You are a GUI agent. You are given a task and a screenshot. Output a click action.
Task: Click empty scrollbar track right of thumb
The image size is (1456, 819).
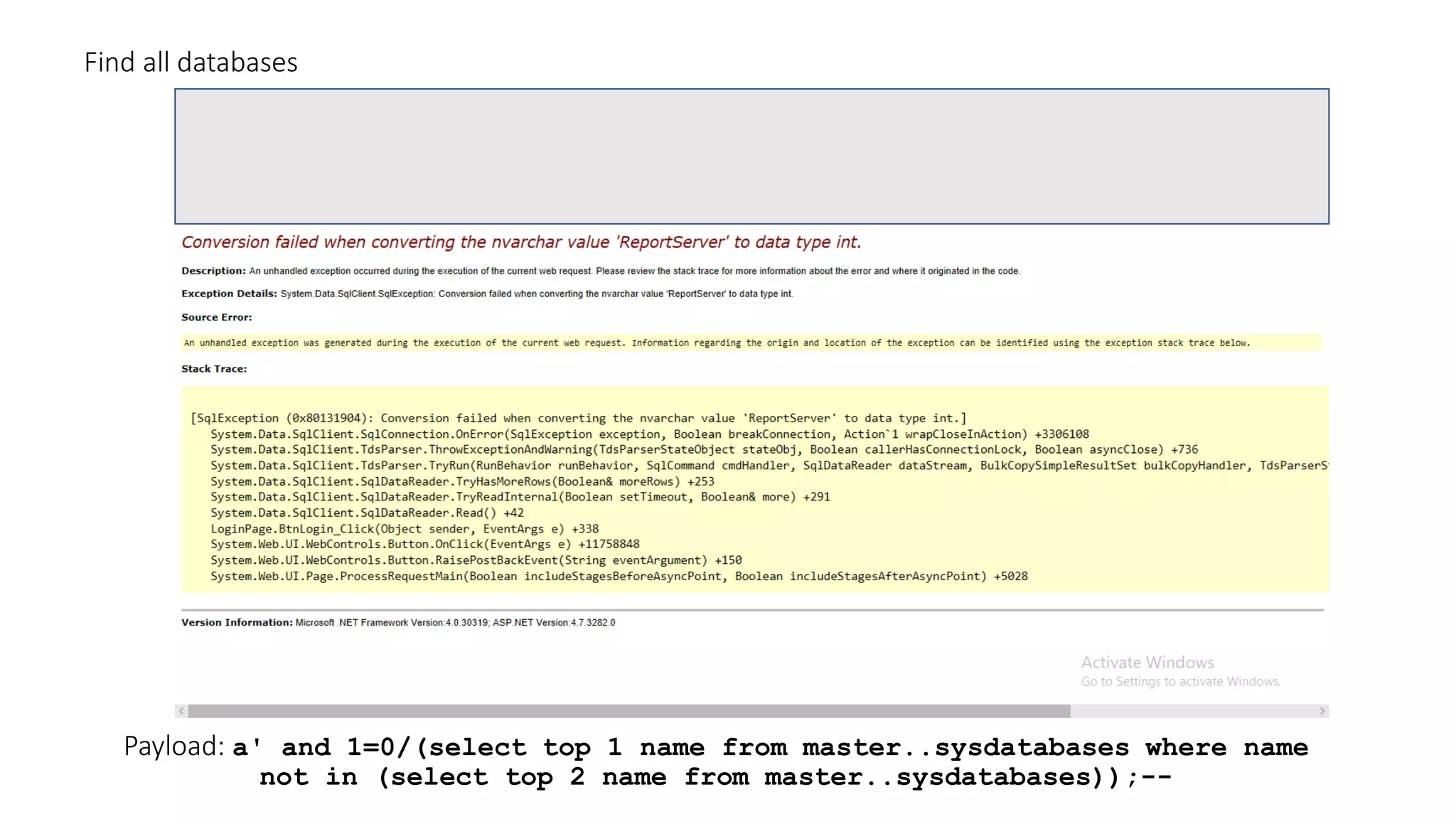(1194, 711)
